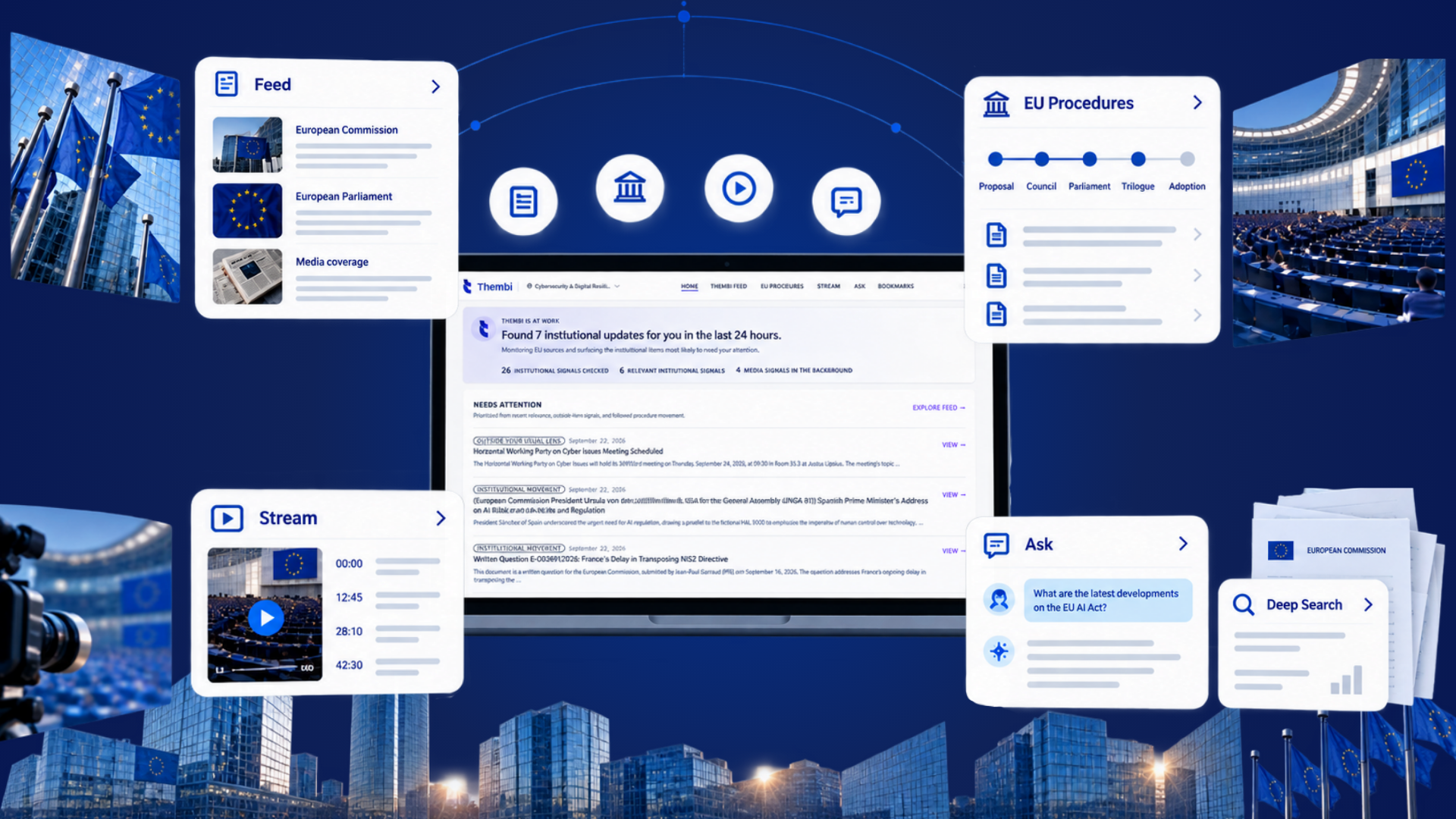Expand the Ask card chevron

pos(1183,544)
